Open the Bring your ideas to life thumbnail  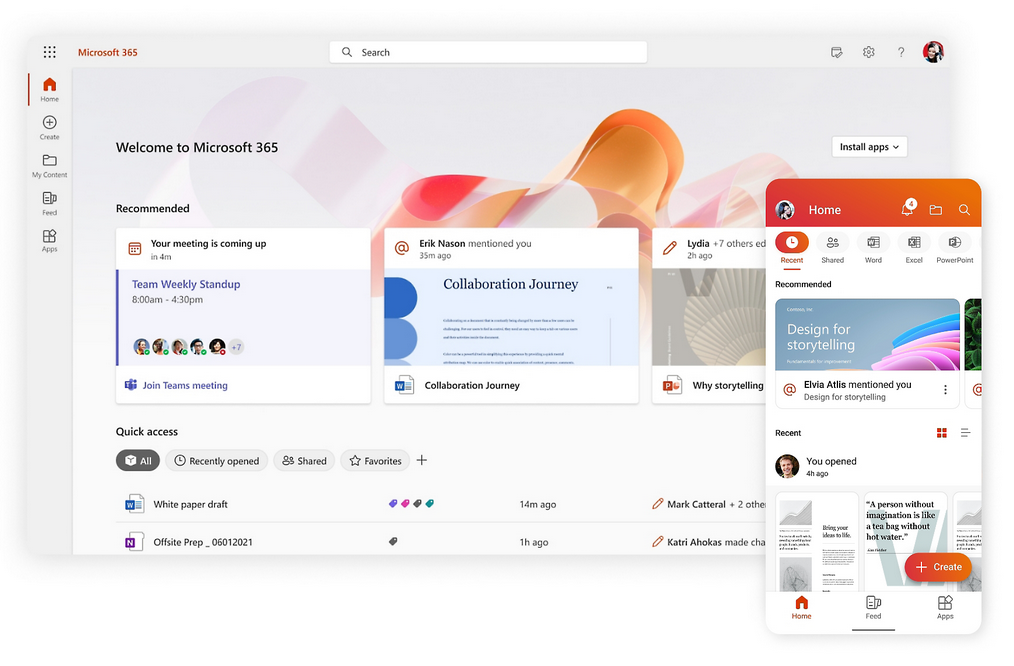pos(817,542)
